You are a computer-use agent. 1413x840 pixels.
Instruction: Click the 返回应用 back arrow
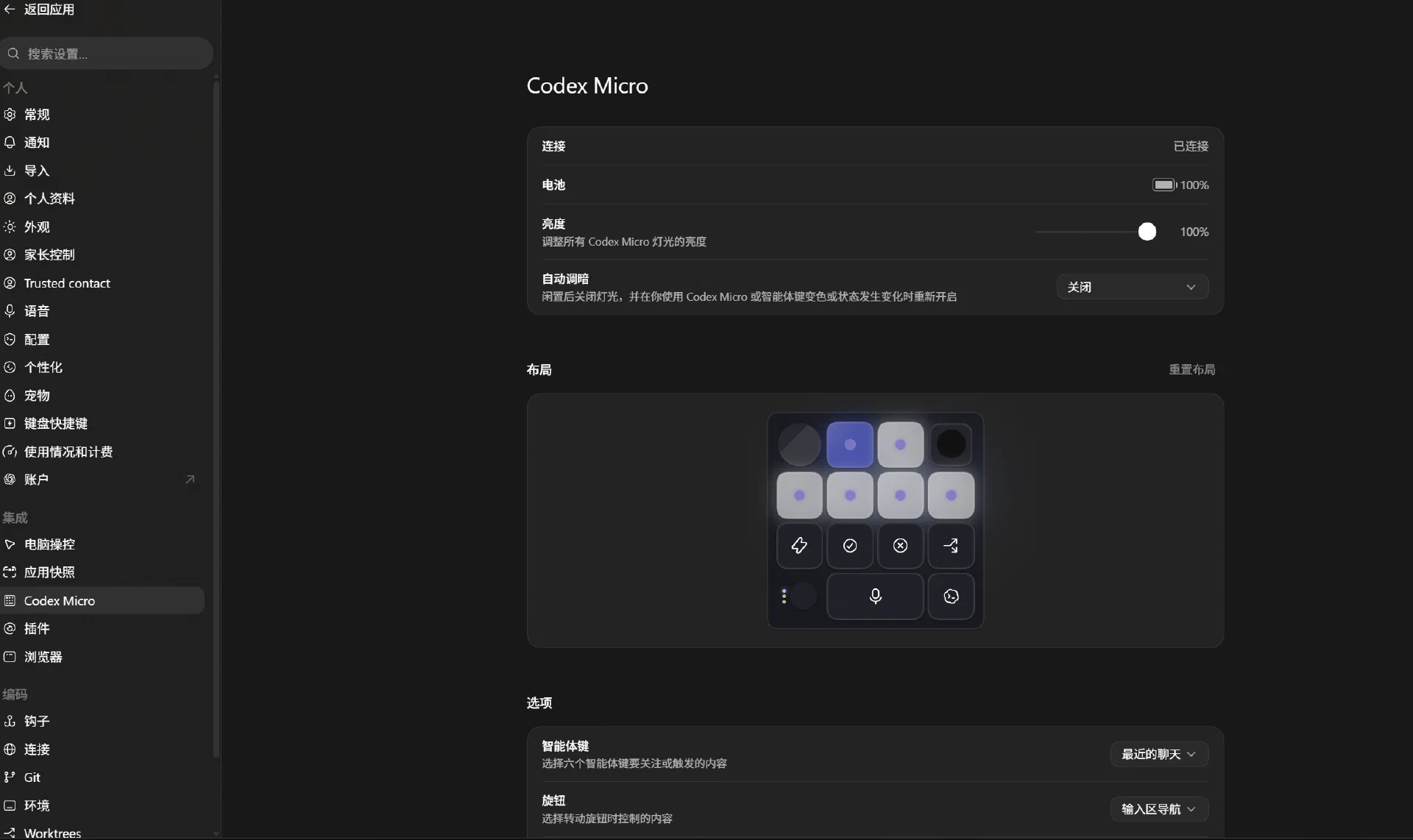click(10, 10)
